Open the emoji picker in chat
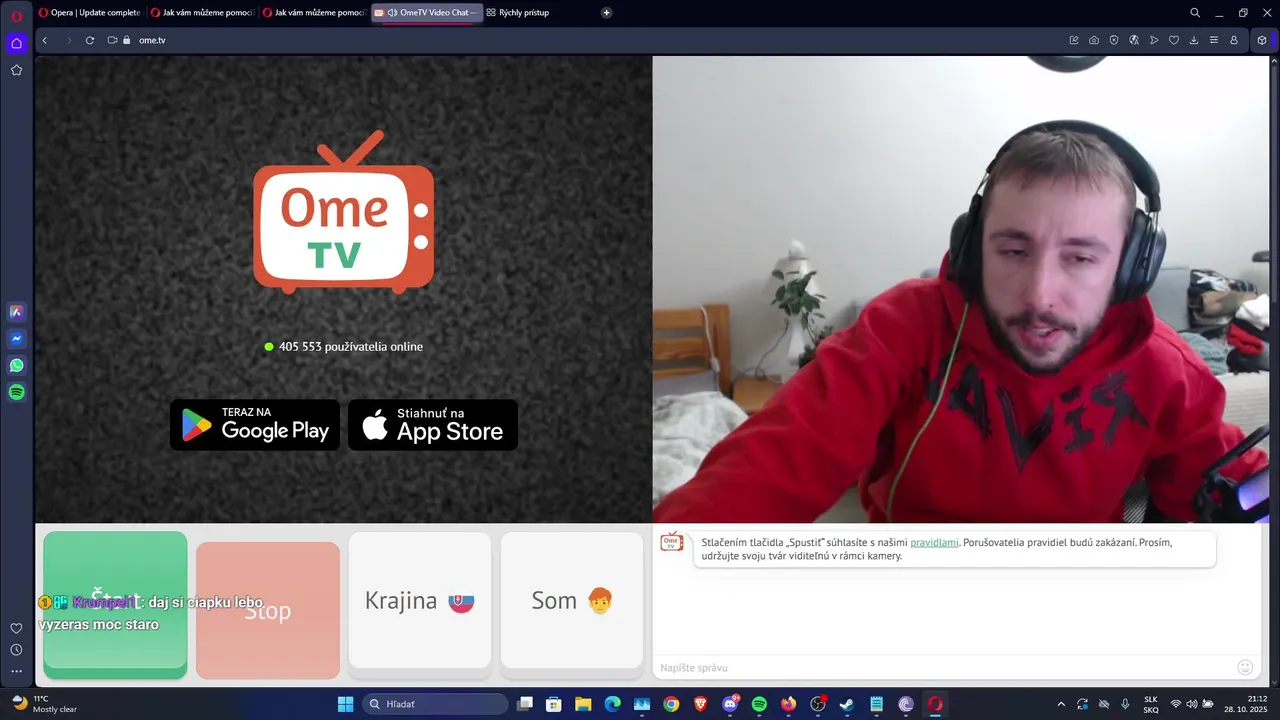The width and height of the screenshot is (1280, 720). pos(1245,667)
